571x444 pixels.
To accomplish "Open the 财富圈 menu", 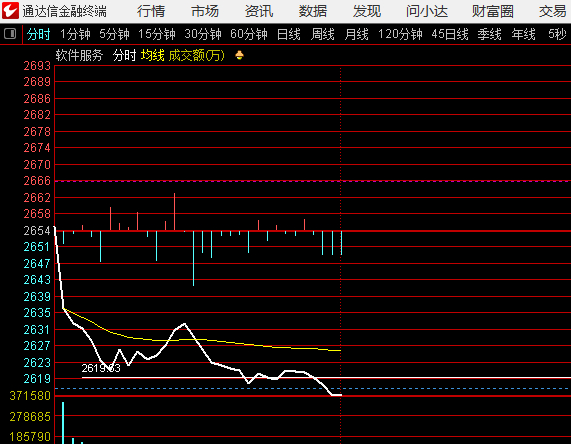I will pyautogui.click(x=493, y=11).
